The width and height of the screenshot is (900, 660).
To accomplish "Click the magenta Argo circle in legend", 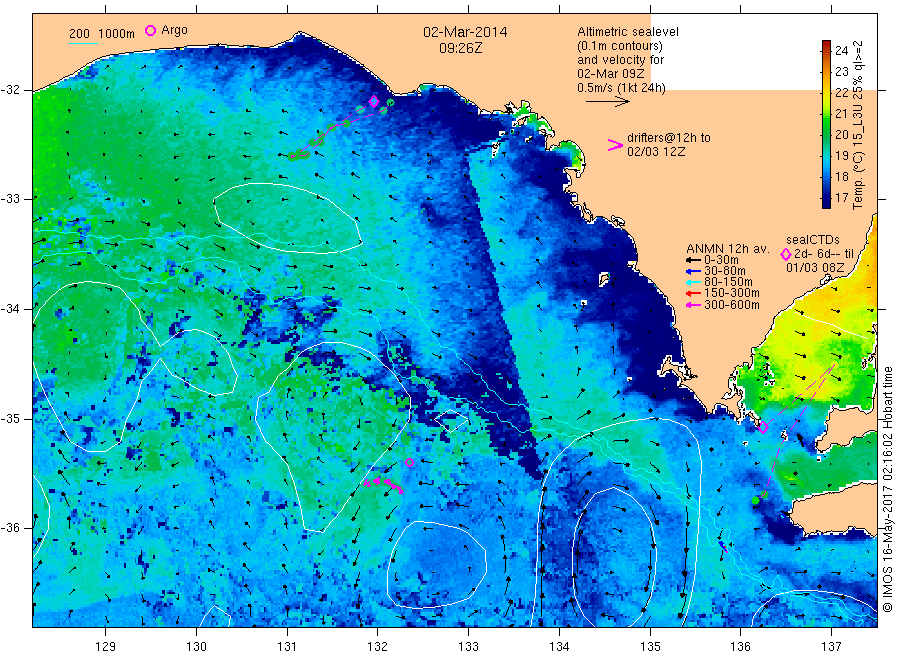I will [150, 30].
